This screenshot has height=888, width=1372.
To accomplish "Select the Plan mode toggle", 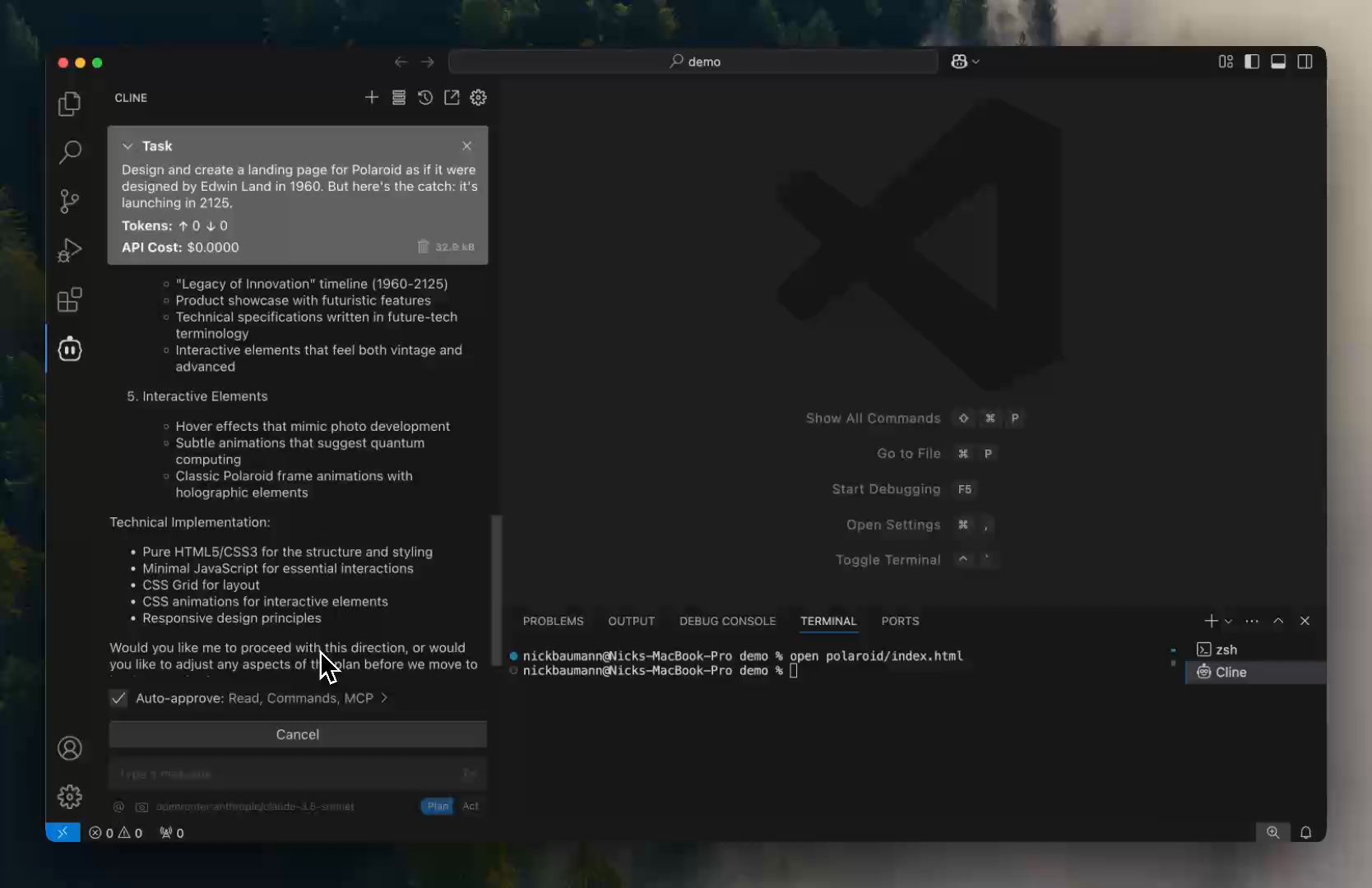I will click(438, 806).
